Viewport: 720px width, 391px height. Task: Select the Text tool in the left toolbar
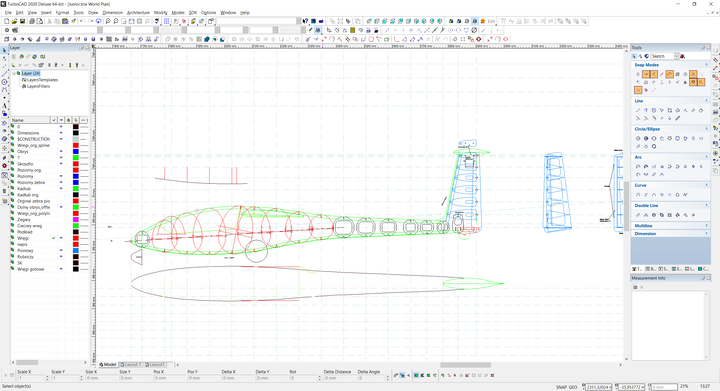pos(5,106)
